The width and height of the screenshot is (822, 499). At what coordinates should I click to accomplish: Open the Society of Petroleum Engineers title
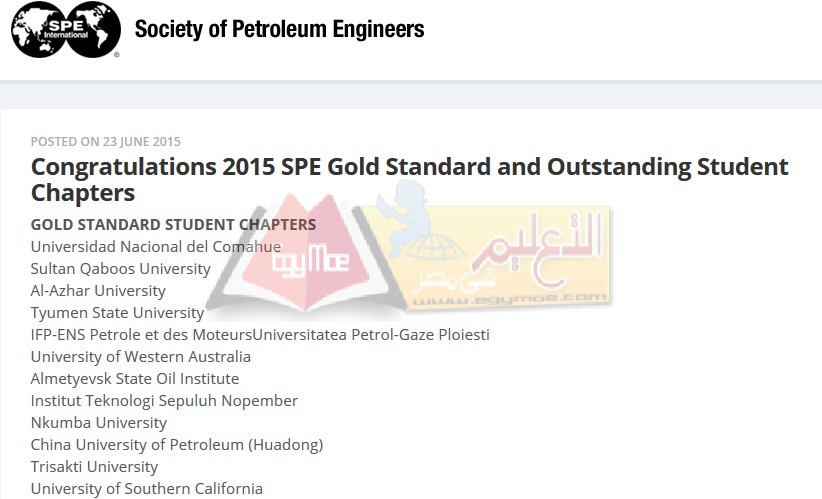tap(279, 29)
